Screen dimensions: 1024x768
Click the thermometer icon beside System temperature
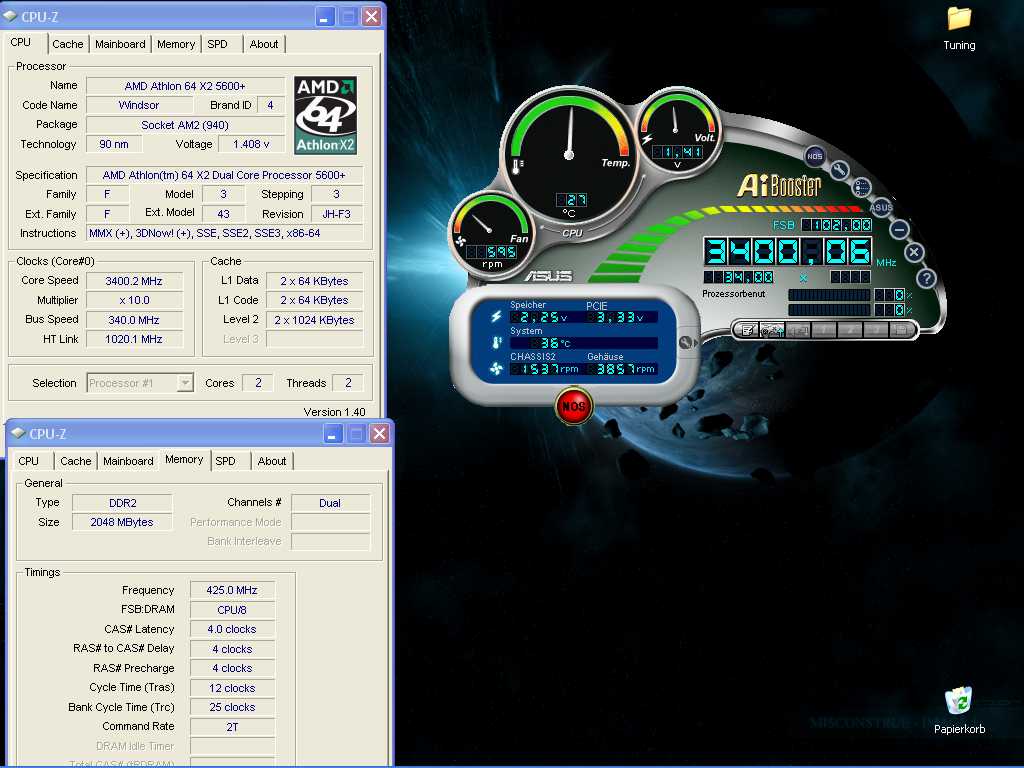pyautogui.click(x=496, y=342)
